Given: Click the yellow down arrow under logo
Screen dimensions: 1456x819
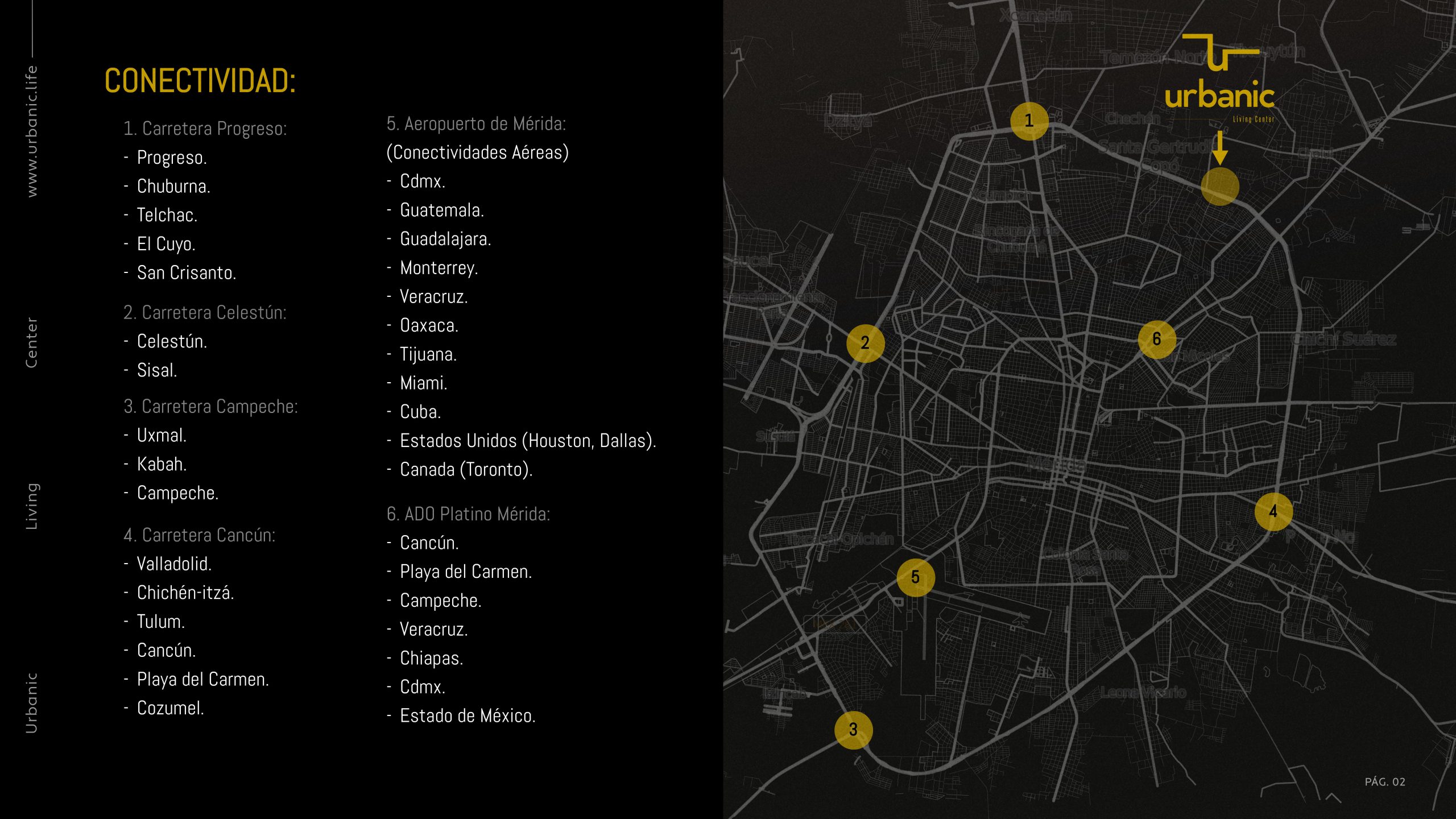Looking at the screenshot, I should (1219, 148).
